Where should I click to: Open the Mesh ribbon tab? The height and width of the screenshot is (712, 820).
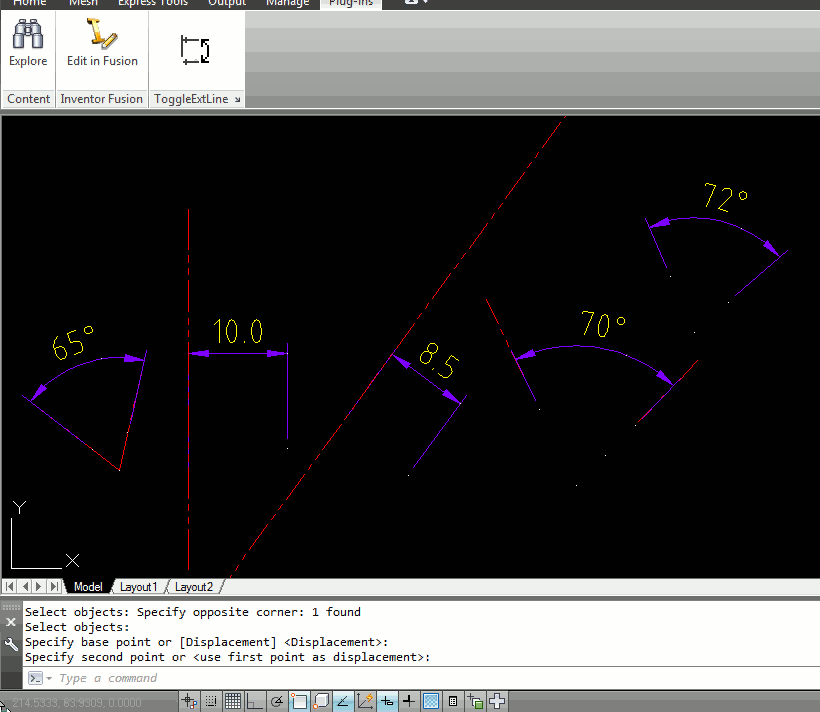[83, 3]
